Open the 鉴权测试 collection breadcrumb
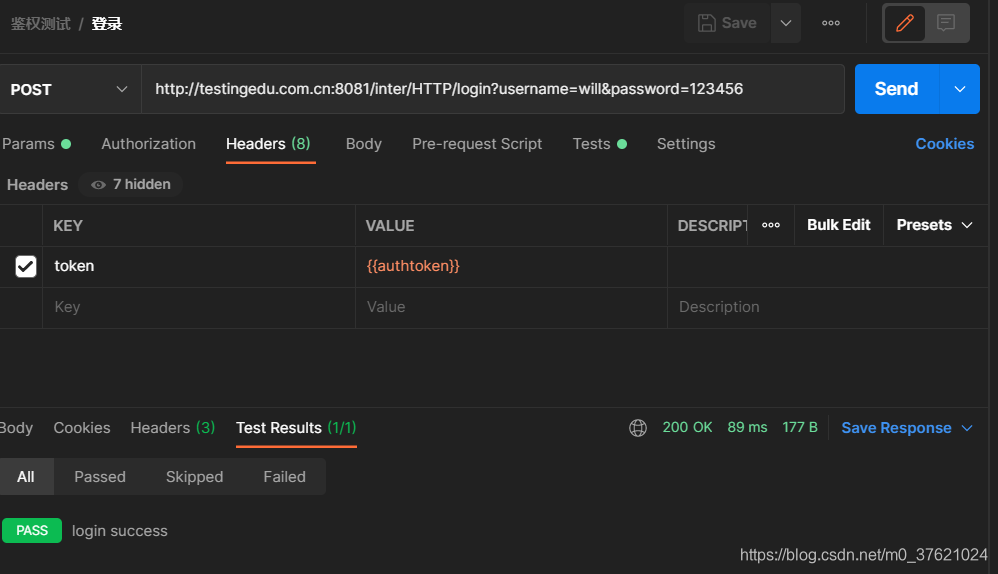This screenshot has width=998, height=574. [40, 24]
